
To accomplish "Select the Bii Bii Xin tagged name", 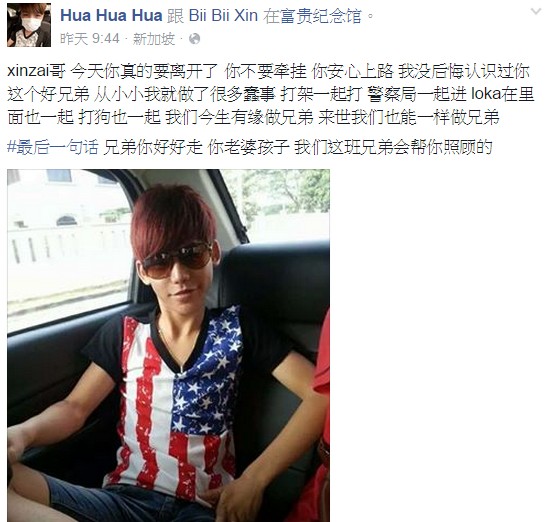I will (223, 16).
